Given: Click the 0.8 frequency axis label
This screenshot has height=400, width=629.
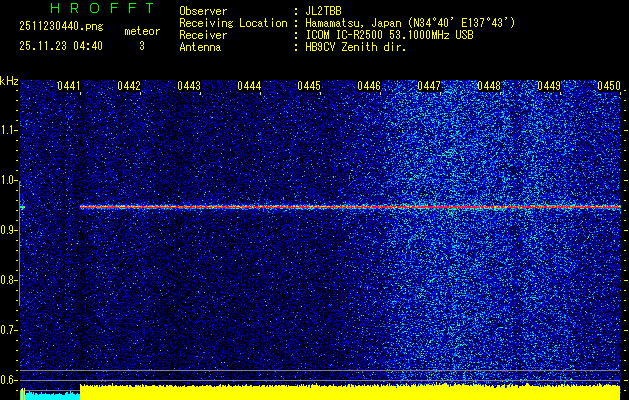Looking at the screenshot, I should pos(9,280).
